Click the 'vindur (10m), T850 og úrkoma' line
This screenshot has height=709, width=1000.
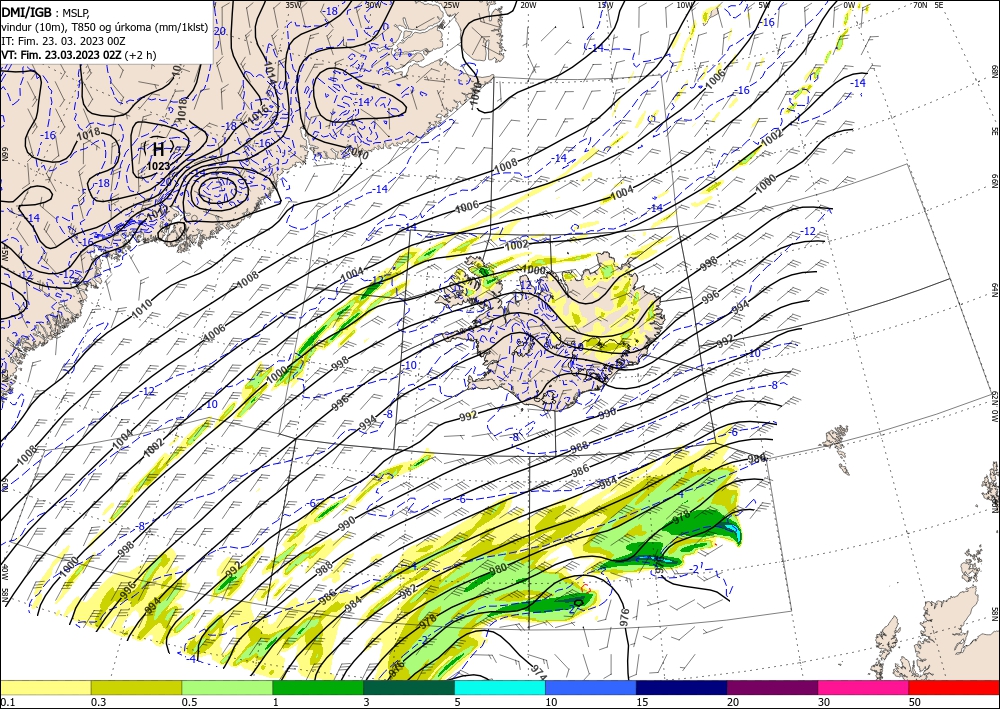[104, 26]
